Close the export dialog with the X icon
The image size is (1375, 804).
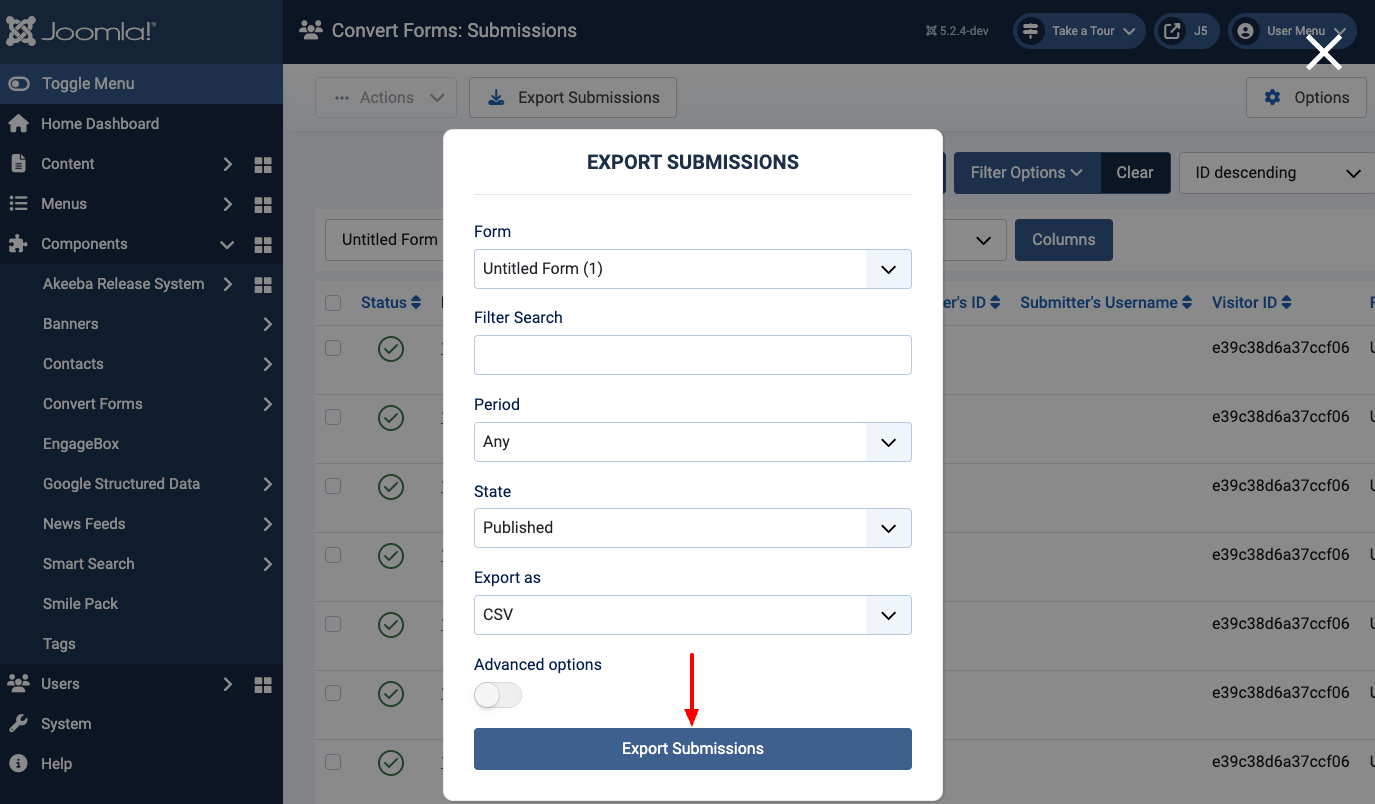click(1324, 53)
